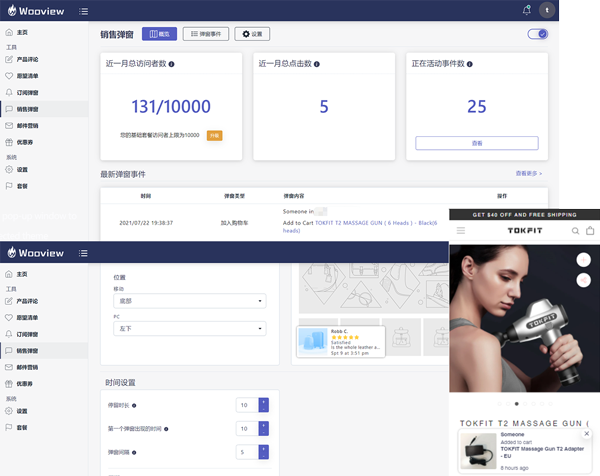Open 订阅弹窗 in the lower settings sidebar
600x476 pixels.
[x=22, y=334]
